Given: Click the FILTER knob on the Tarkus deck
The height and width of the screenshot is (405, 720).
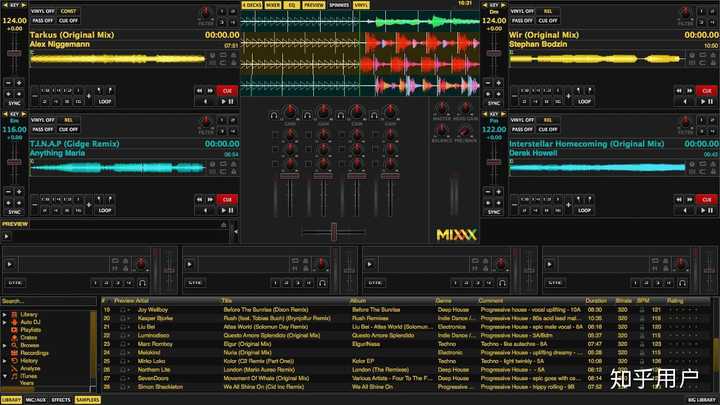Looking at the screenshot, I should [206, 12].
